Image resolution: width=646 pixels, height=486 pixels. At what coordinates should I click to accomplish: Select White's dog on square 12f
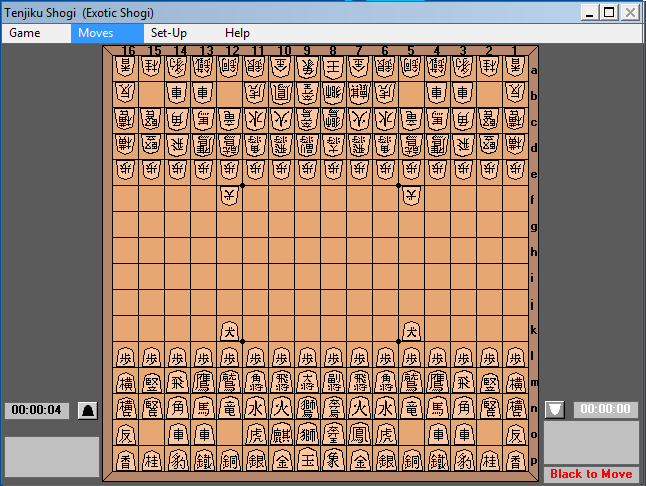229,196
